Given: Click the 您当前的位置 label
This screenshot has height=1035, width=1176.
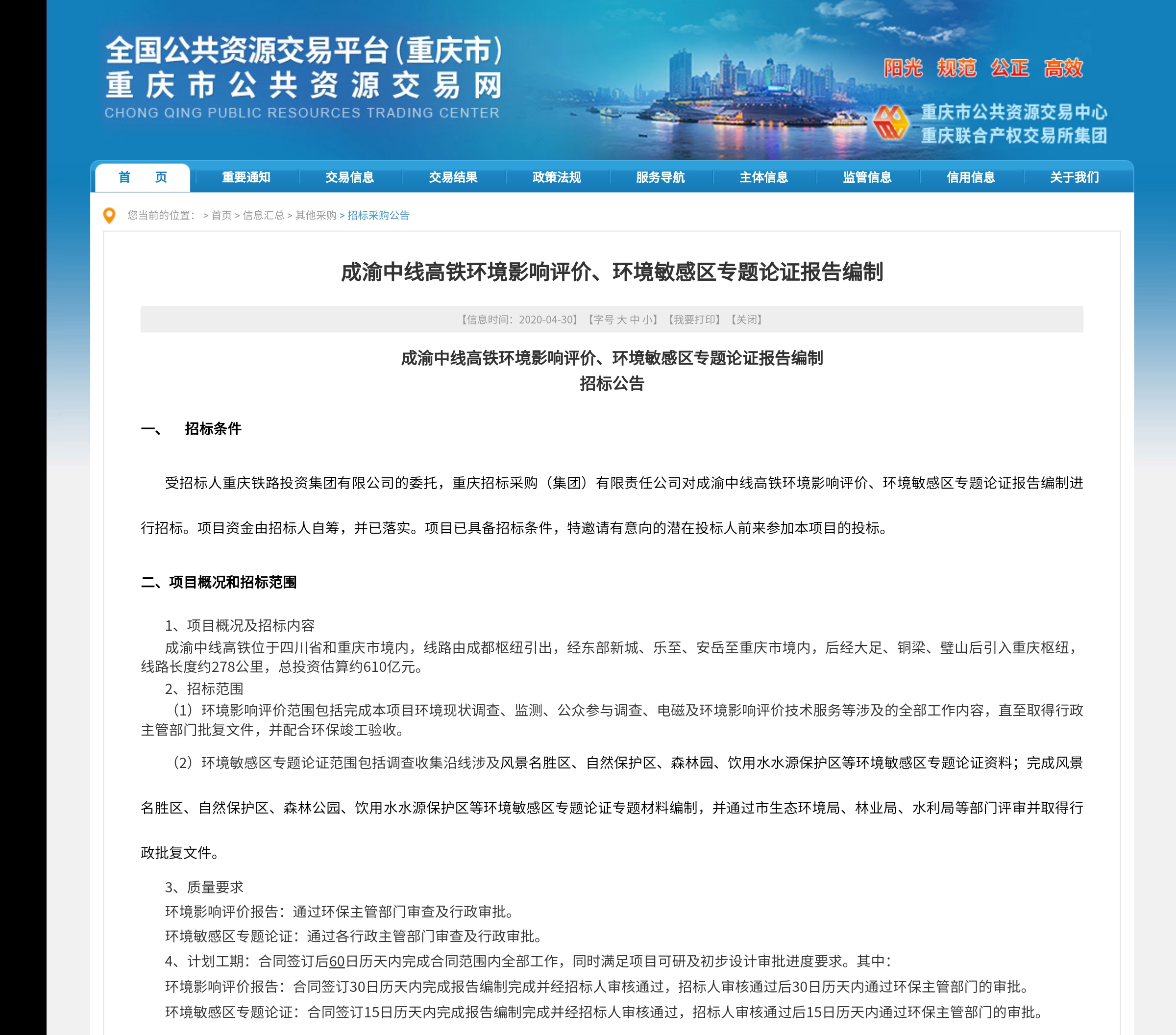Looking at the screenshot, I should coord(161,215).
